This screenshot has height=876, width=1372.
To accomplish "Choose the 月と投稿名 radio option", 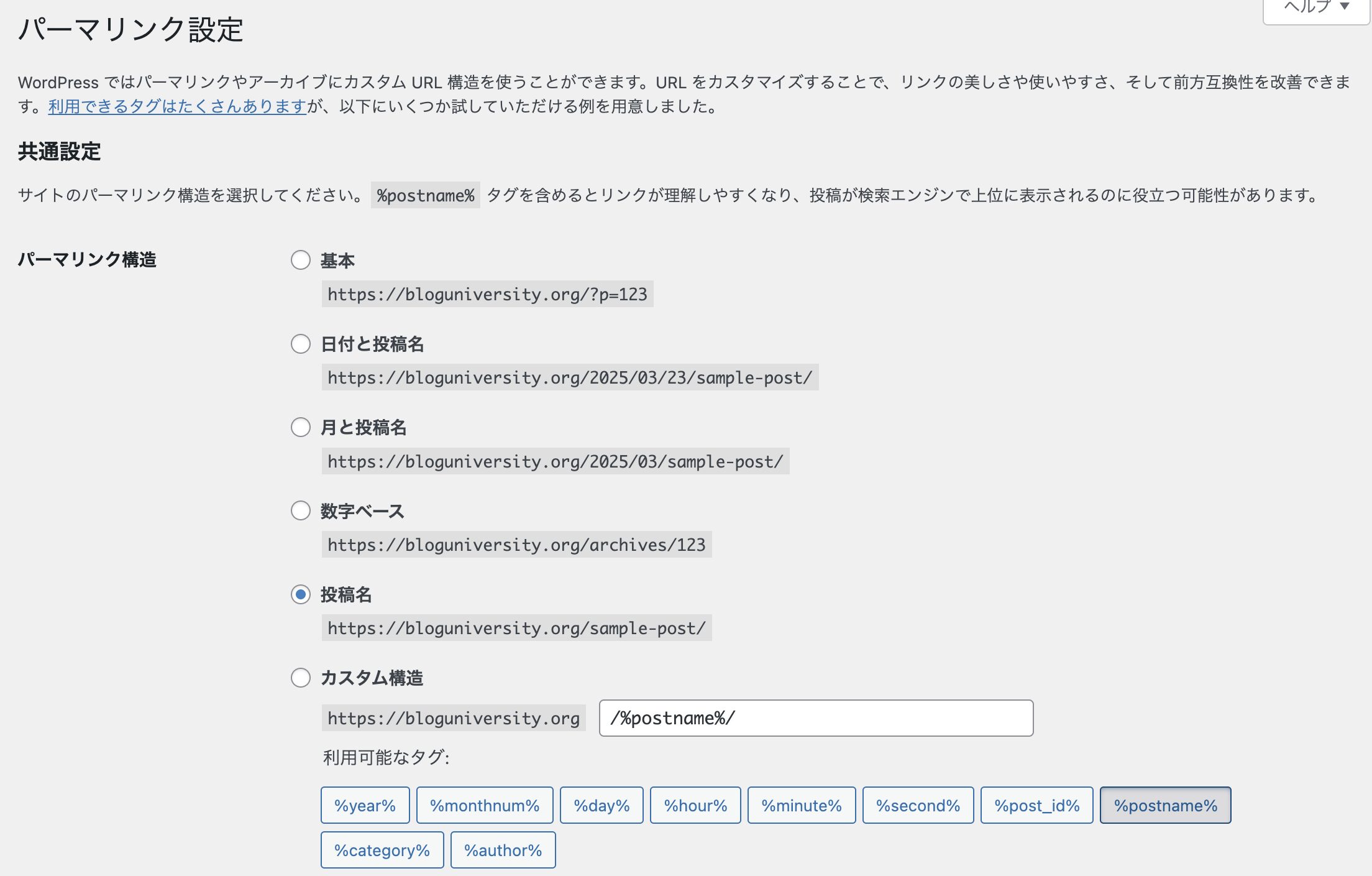I will tap(301, 427).
